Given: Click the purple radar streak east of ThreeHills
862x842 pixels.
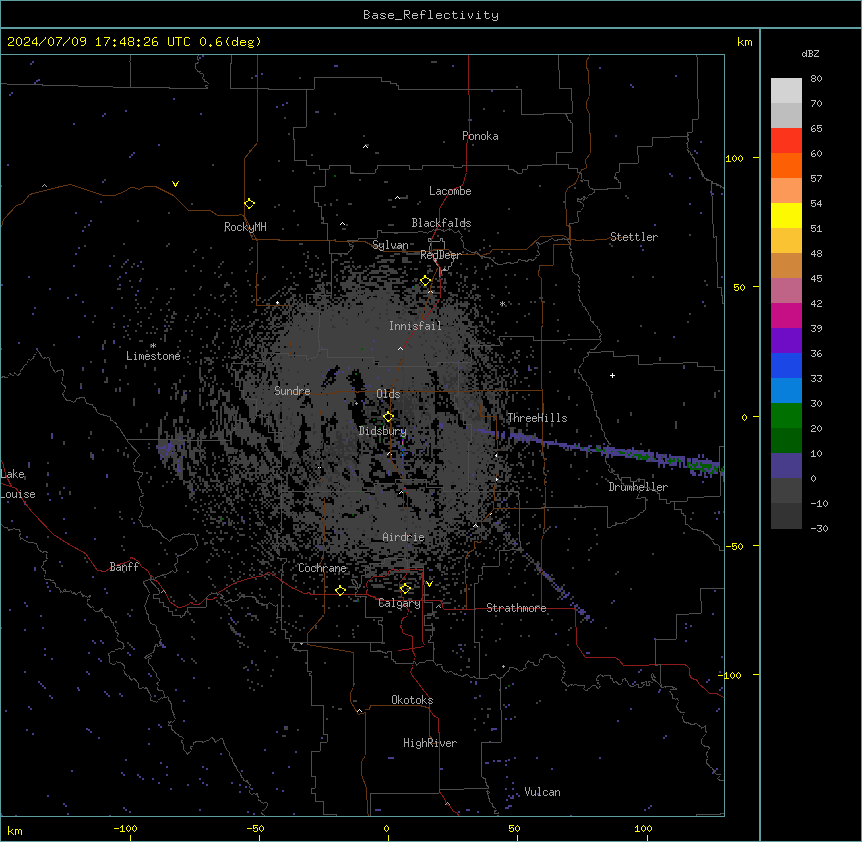Looking at the screenshot, I should coord(600,451).
